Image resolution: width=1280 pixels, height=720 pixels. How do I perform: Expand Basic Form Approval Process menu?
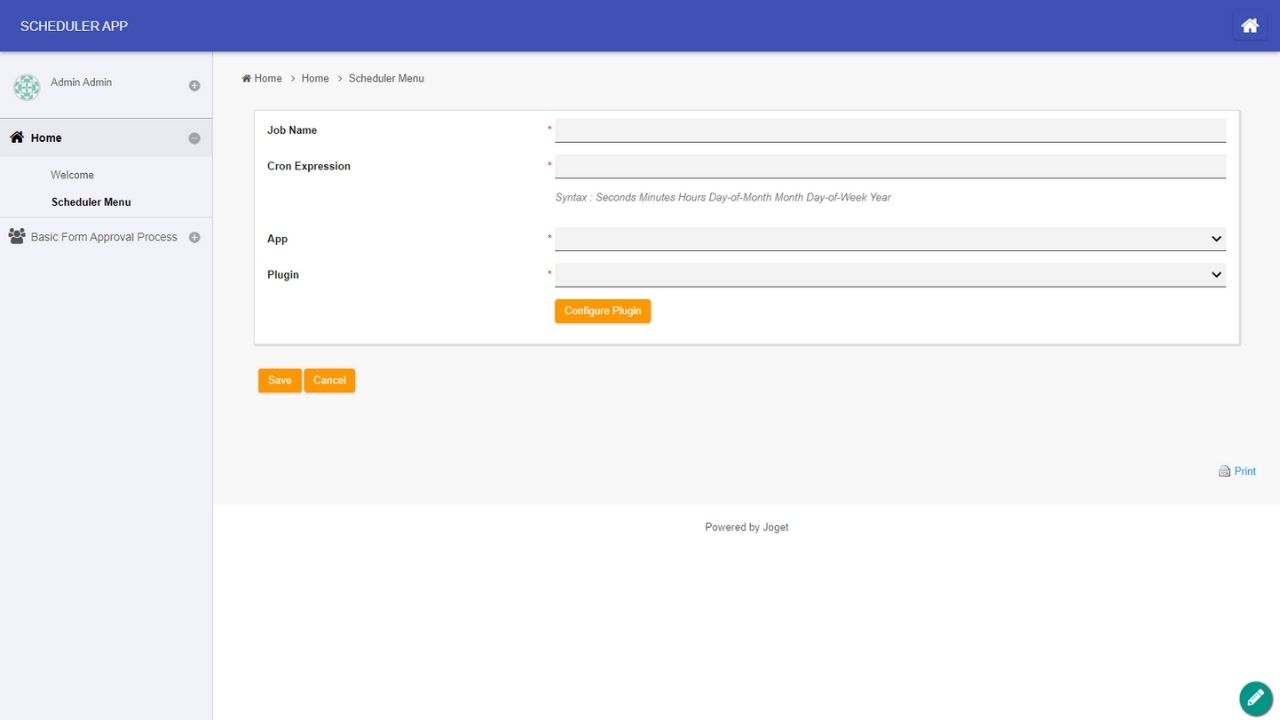point(194,237)
